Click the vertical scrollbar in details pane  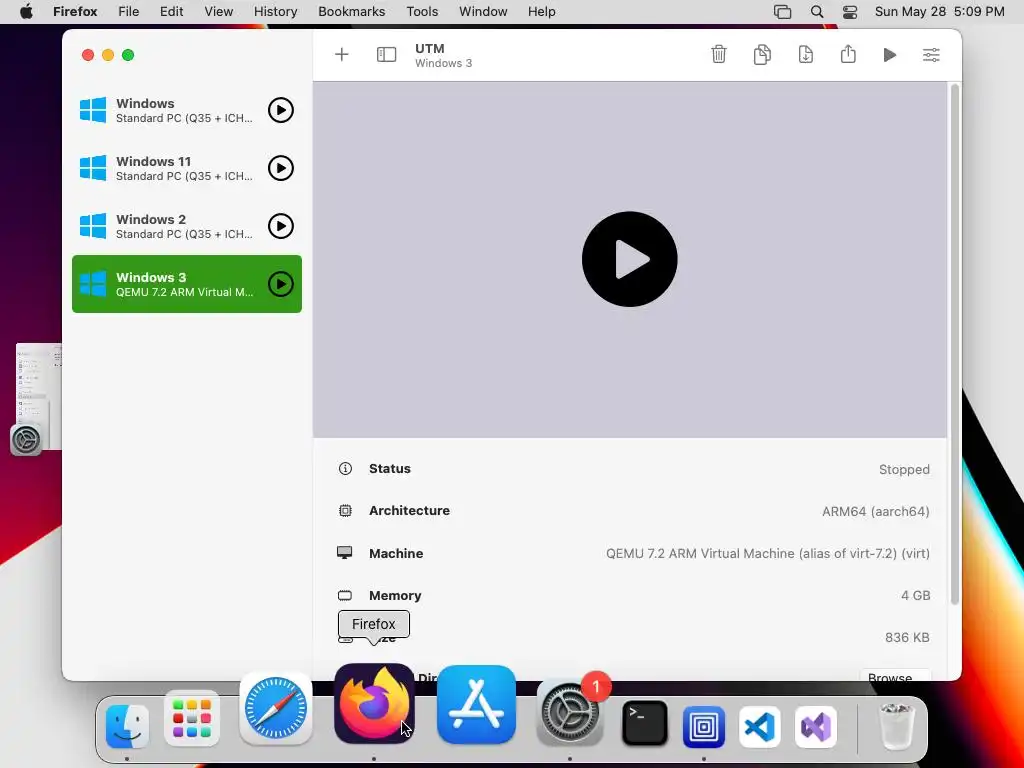954,344
